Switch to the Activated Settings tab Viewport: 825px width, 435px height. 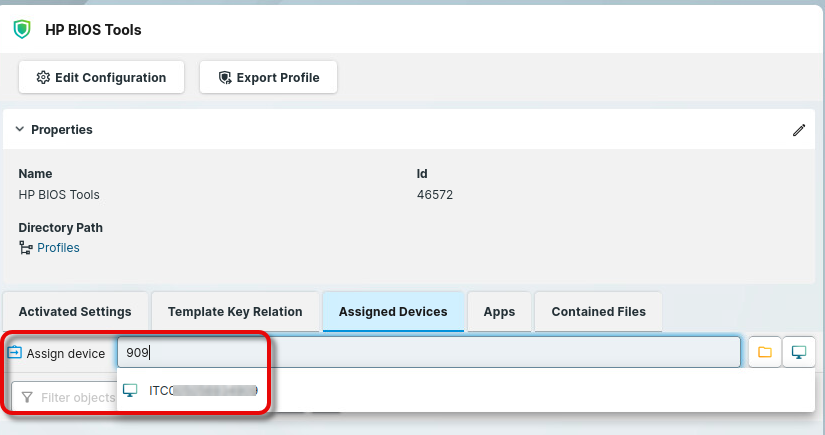[x=75, y=311]
